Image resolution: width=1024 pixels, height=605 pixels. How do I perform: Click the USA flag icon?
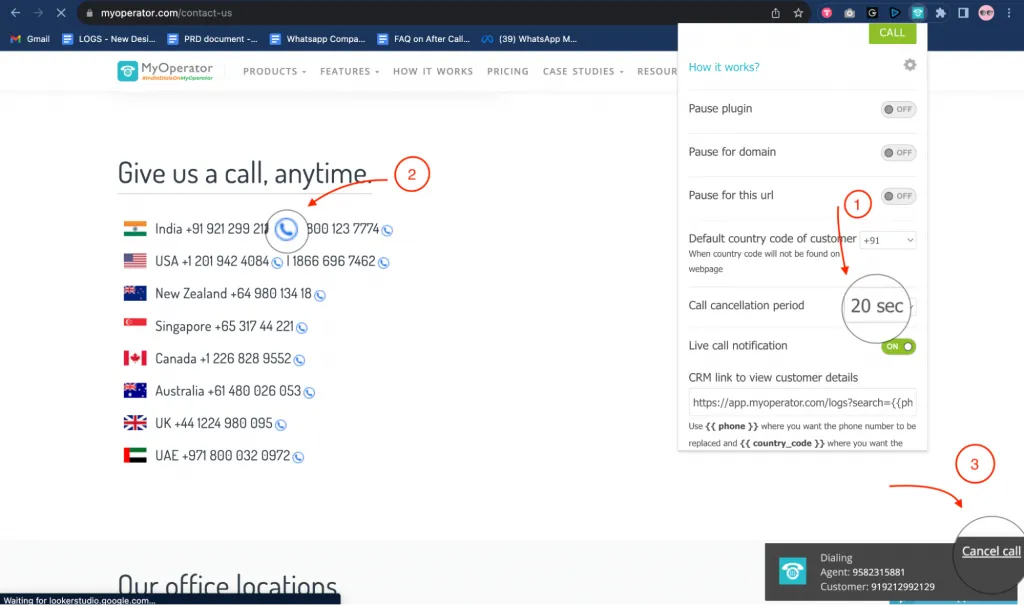coord(135,261)
